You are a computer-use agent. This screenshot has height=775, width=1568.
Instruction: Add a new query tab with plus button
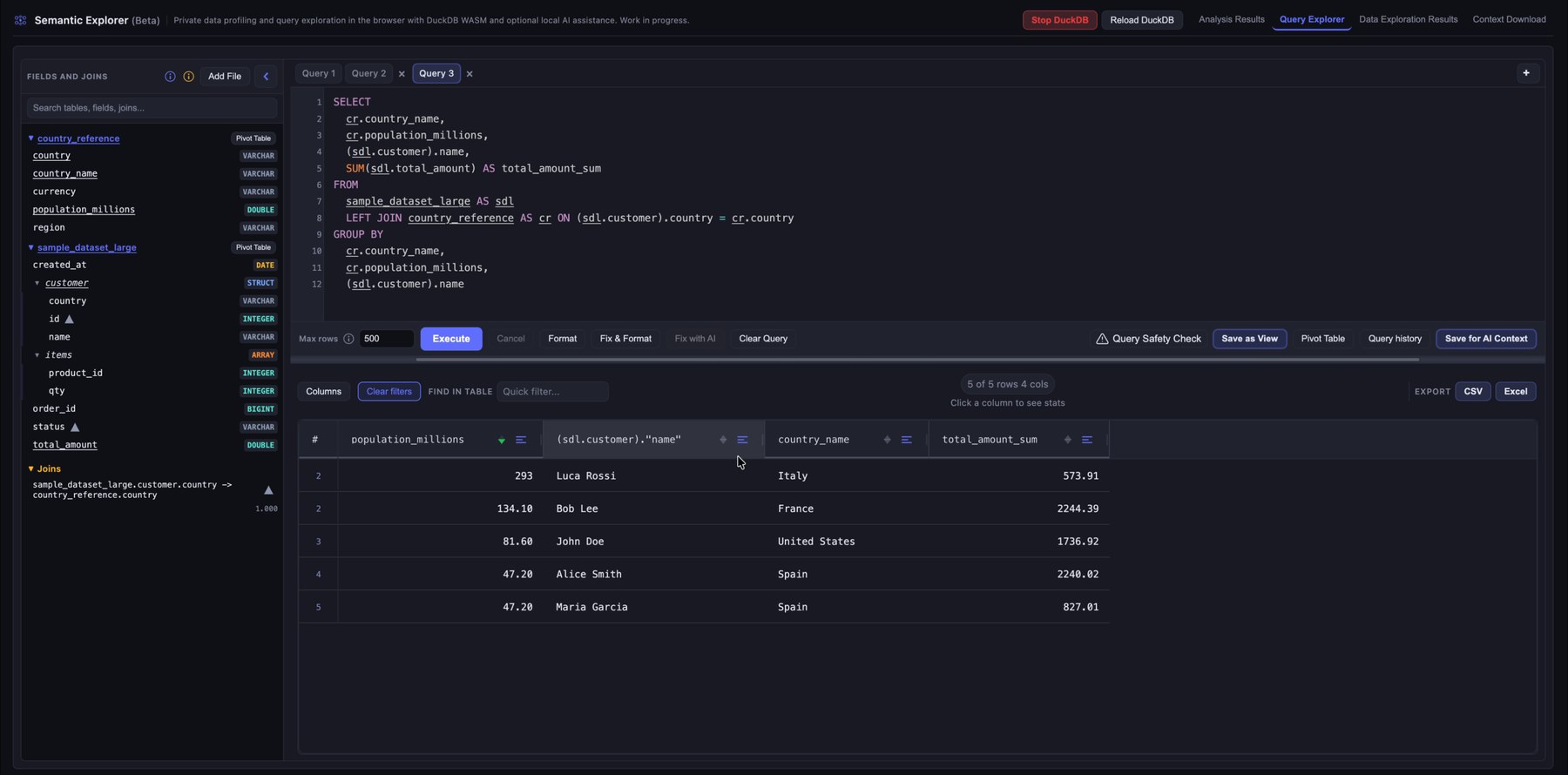tap(1526, 73)
